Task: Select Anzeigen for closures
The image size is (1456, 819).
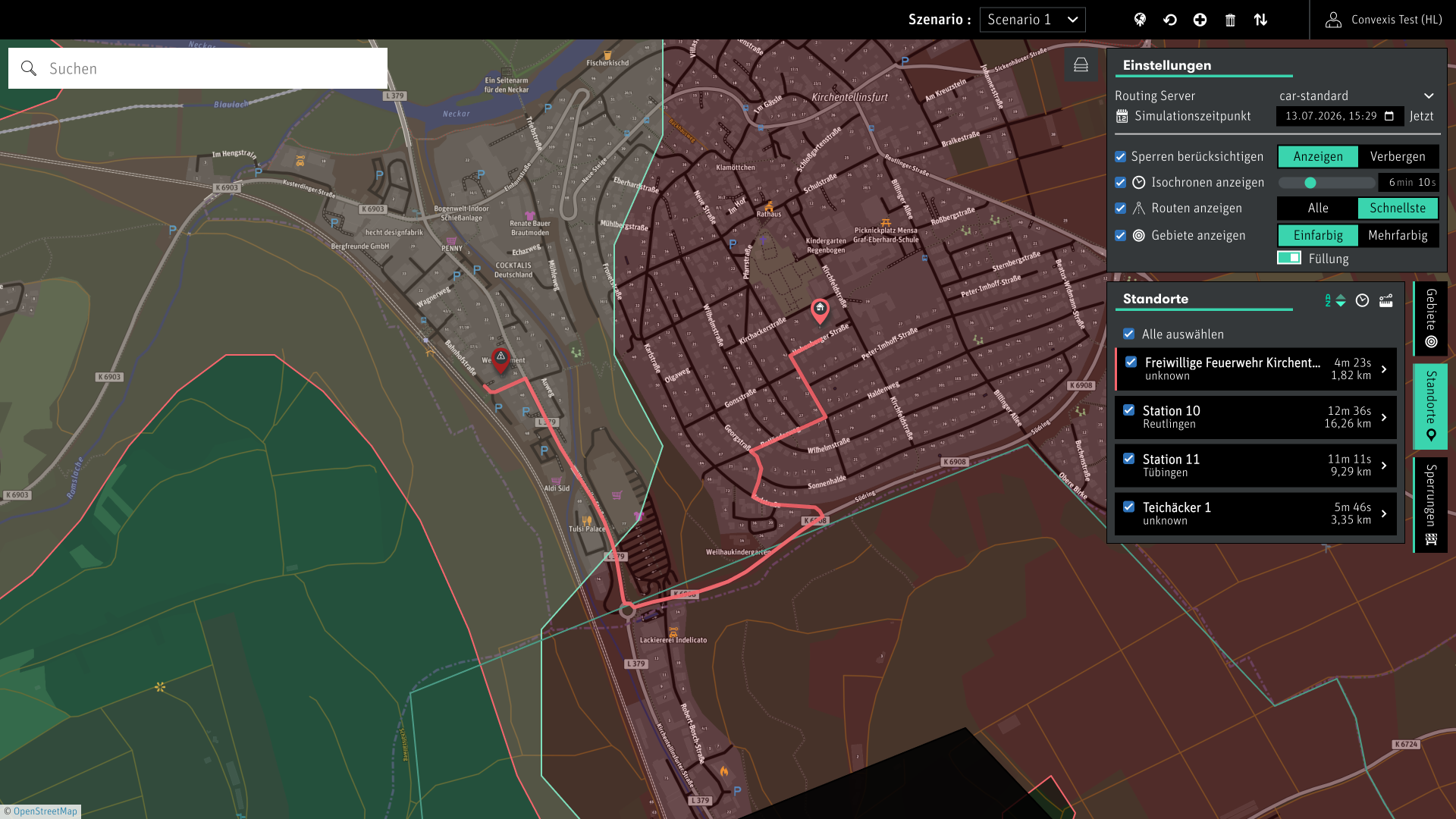Action: pyautogui.click(x=1318, y=156)
